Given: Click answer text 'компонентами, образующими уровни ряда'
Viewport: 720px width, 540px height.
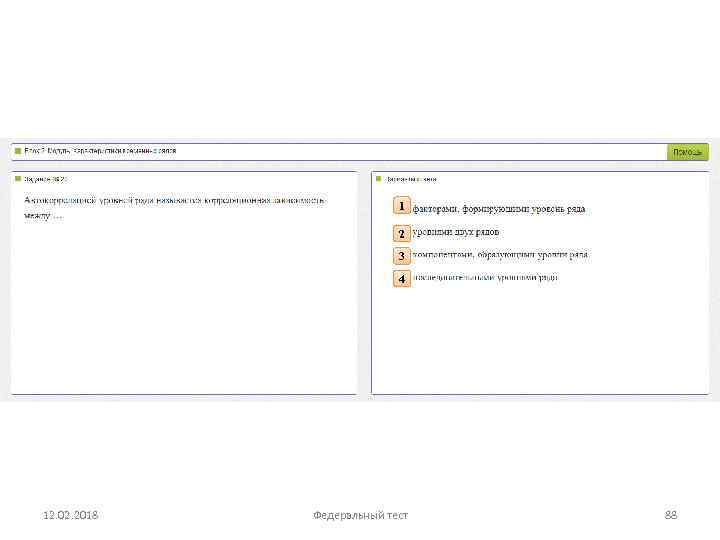Looking at the screenshot, I should tap(500, 254).
